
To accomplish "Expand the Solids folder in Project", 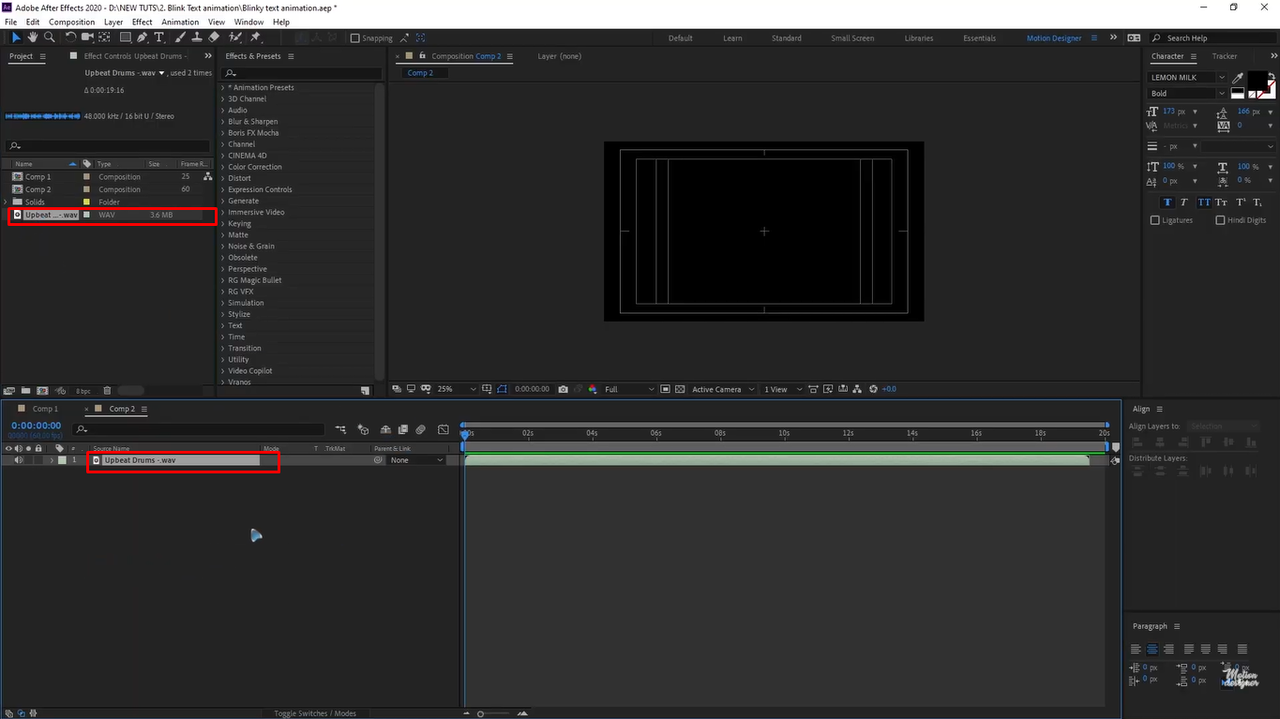I will (6, 202).
